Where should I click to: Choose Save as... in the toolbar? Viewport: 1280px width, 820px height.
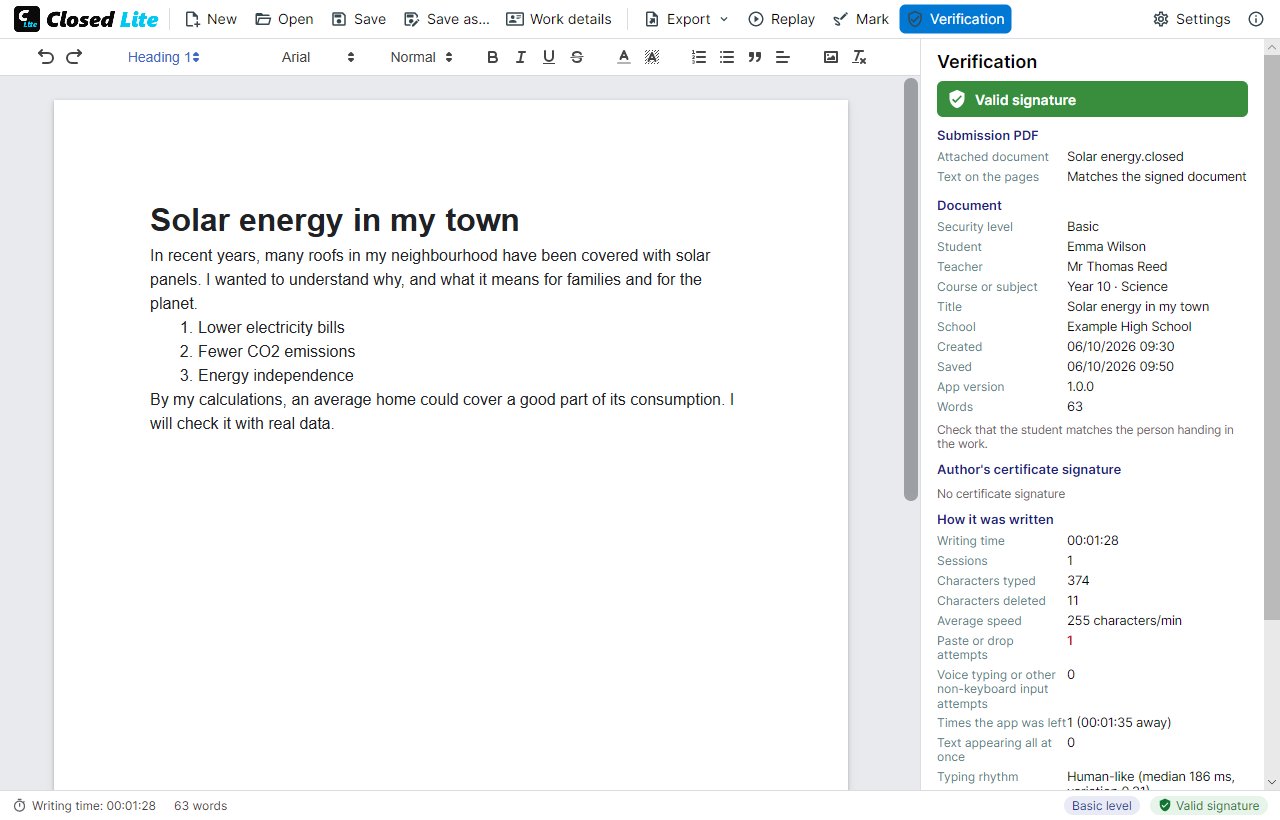click(447, 19)
